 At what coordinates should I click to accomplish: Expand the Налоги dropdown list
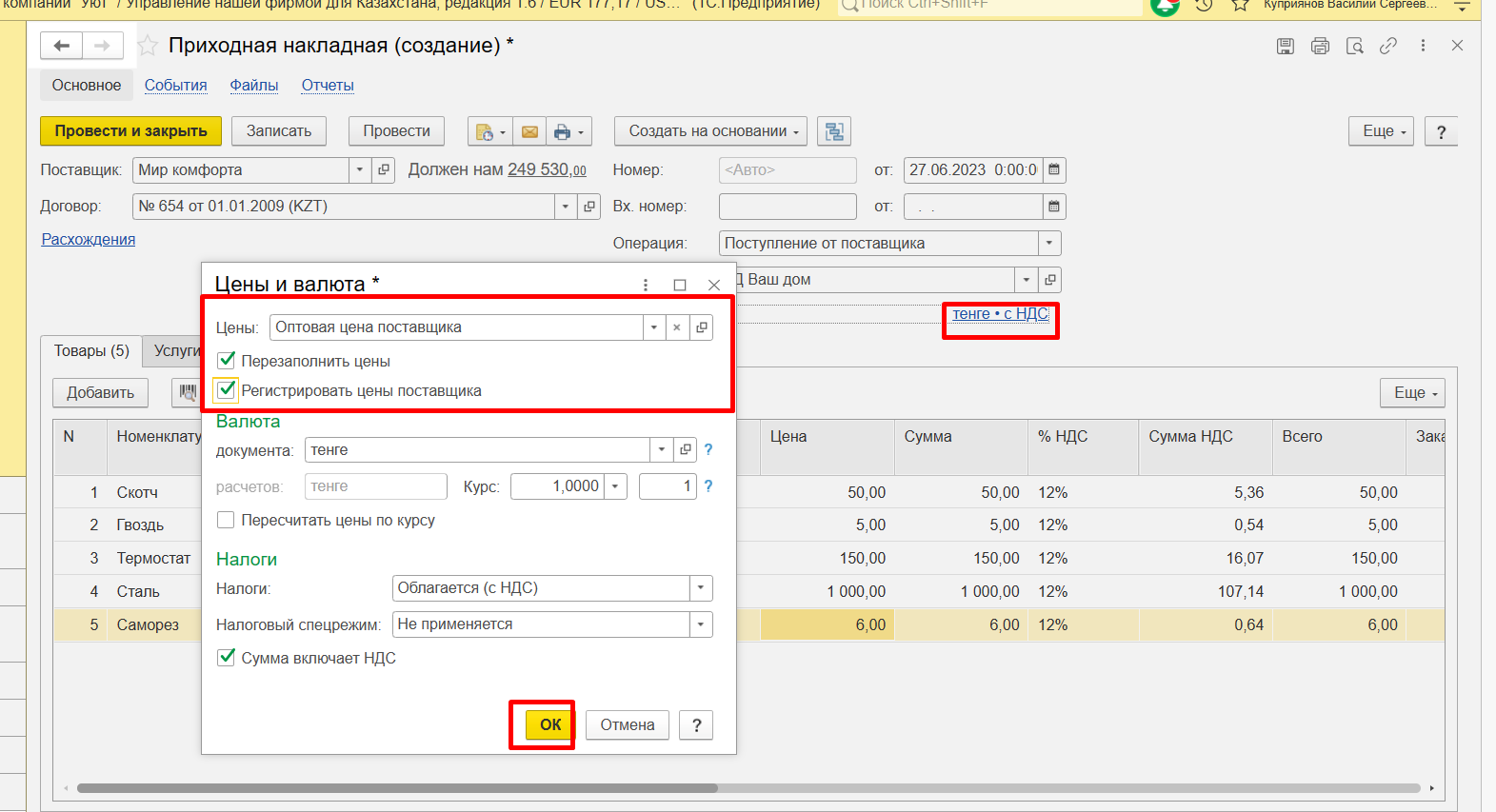click(701, 588)
